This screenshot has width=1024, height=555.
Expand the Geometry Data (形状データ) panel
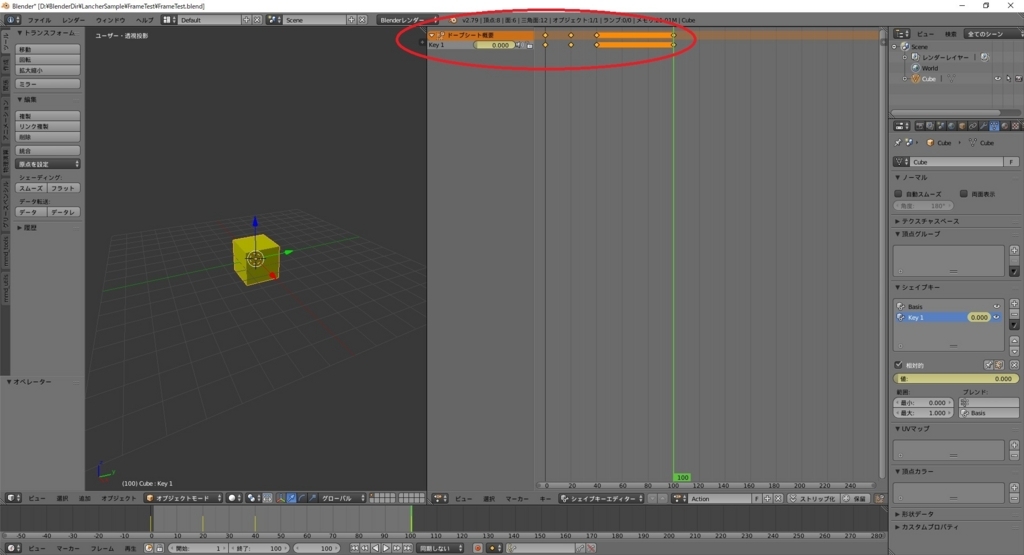(x=915, y=515)
